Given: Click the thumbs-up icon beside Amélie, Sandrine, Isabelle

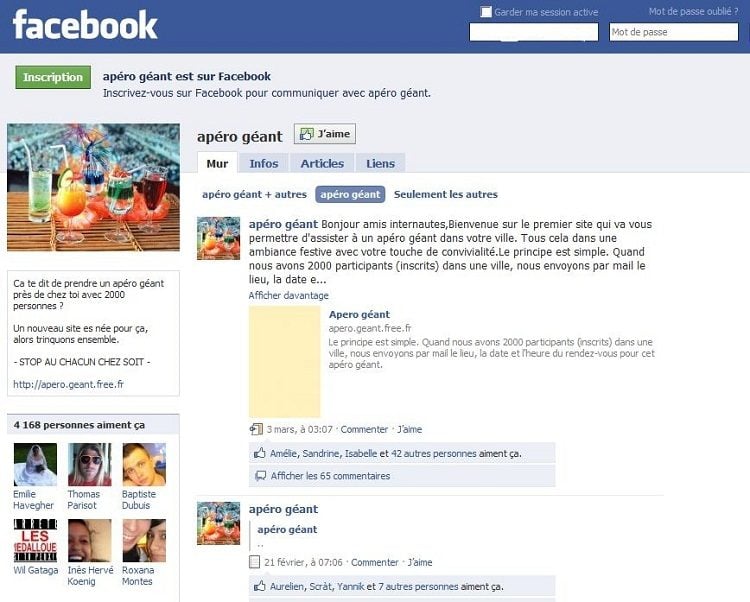Looking at the screenshot, I should point(260,453).
